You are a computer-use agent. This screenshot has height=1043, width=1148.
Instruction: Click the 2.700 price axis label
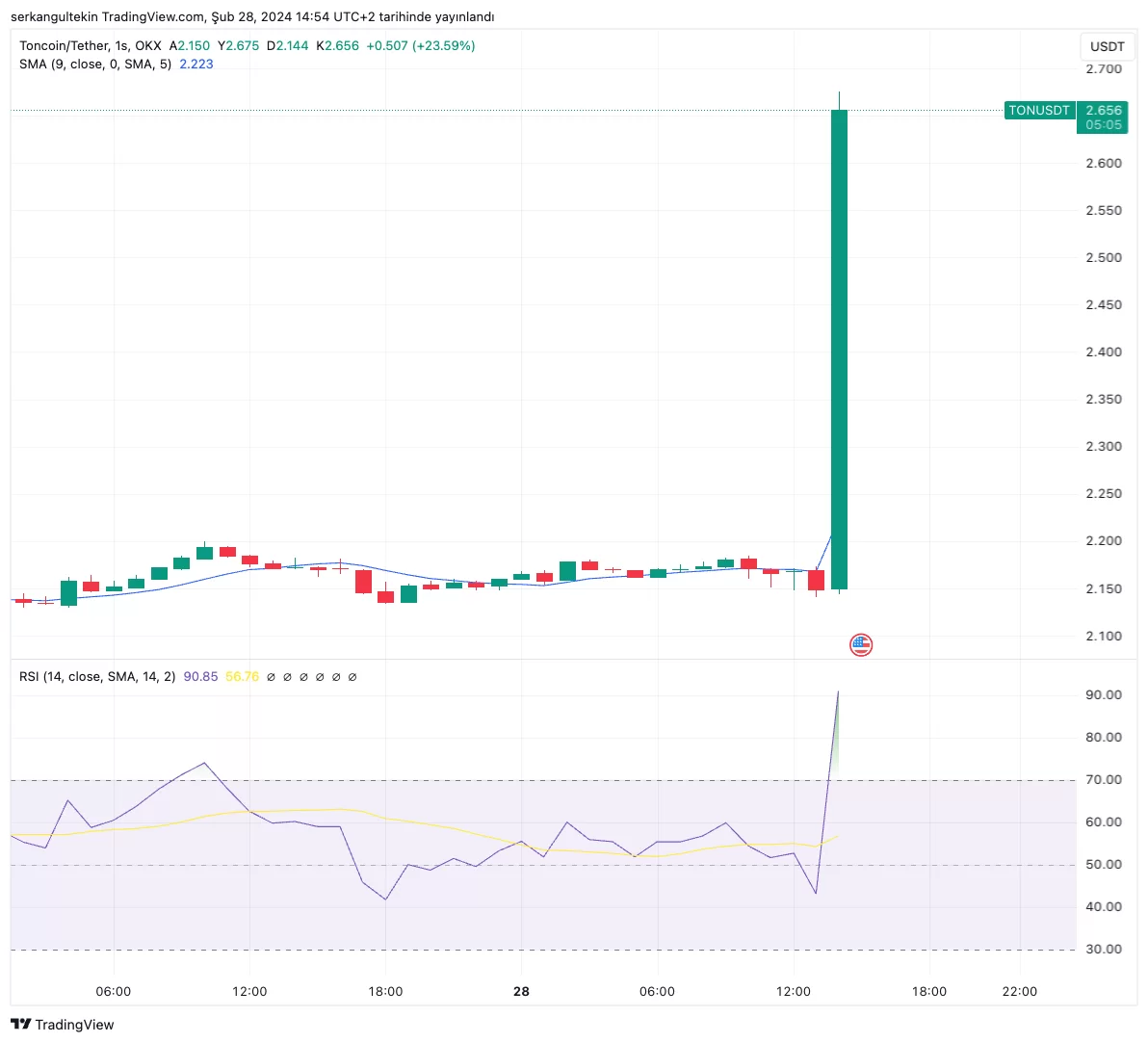[x=1104, y=68]
